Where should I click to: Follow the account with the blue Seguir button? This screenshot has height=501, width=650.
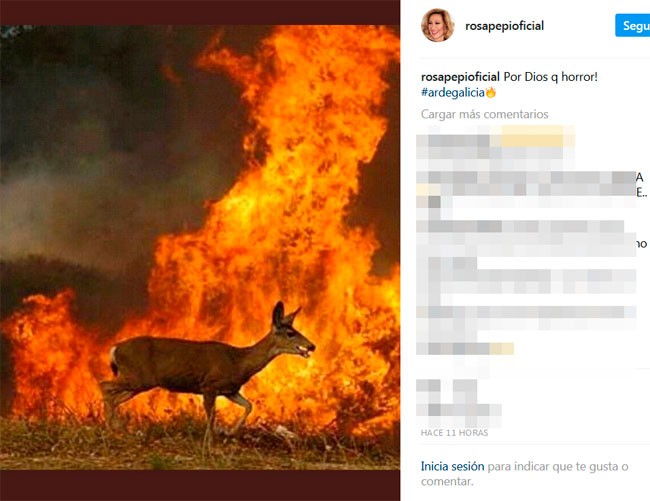[x=633, y=25]
